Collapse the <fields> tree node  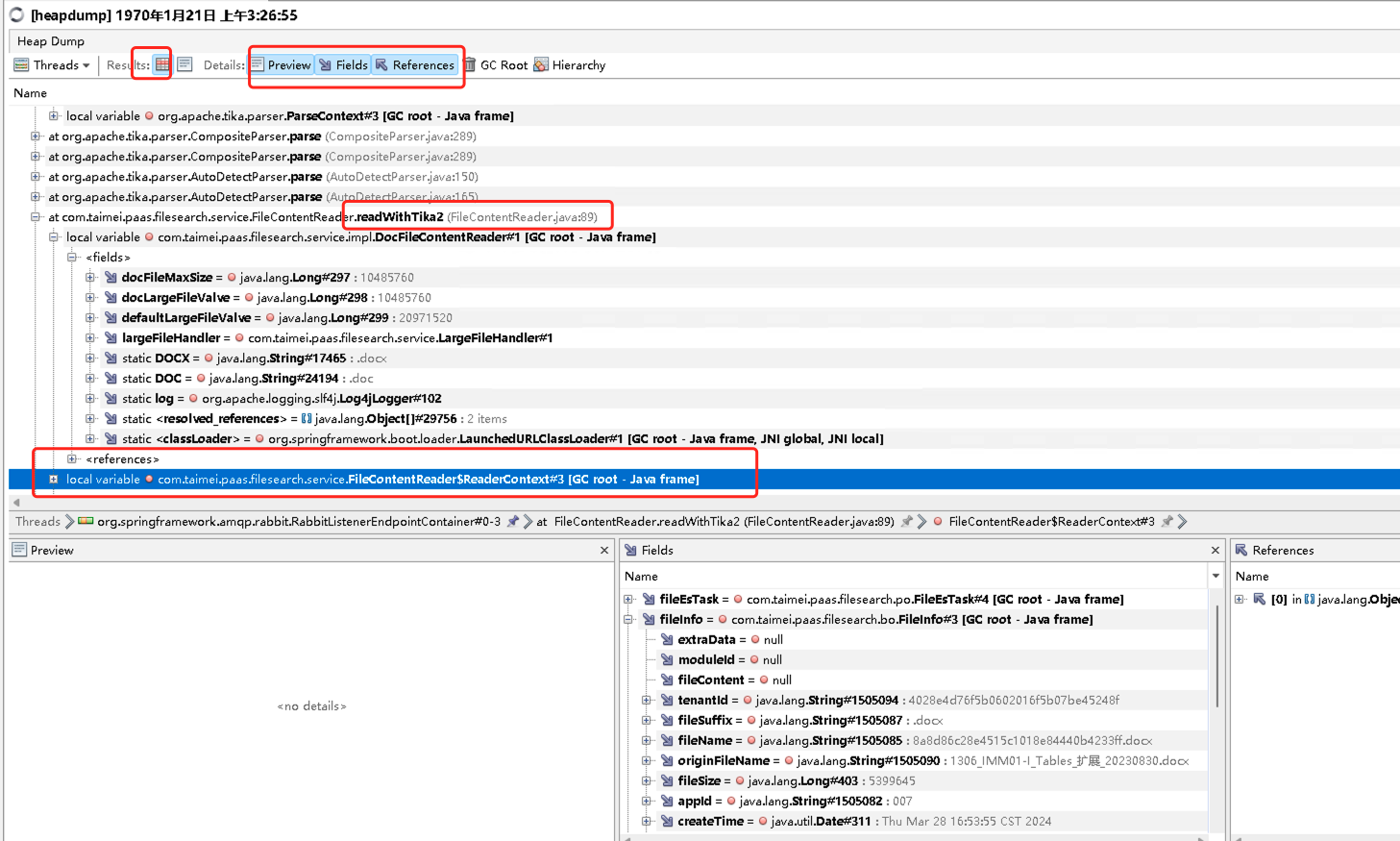pos(72,258)
